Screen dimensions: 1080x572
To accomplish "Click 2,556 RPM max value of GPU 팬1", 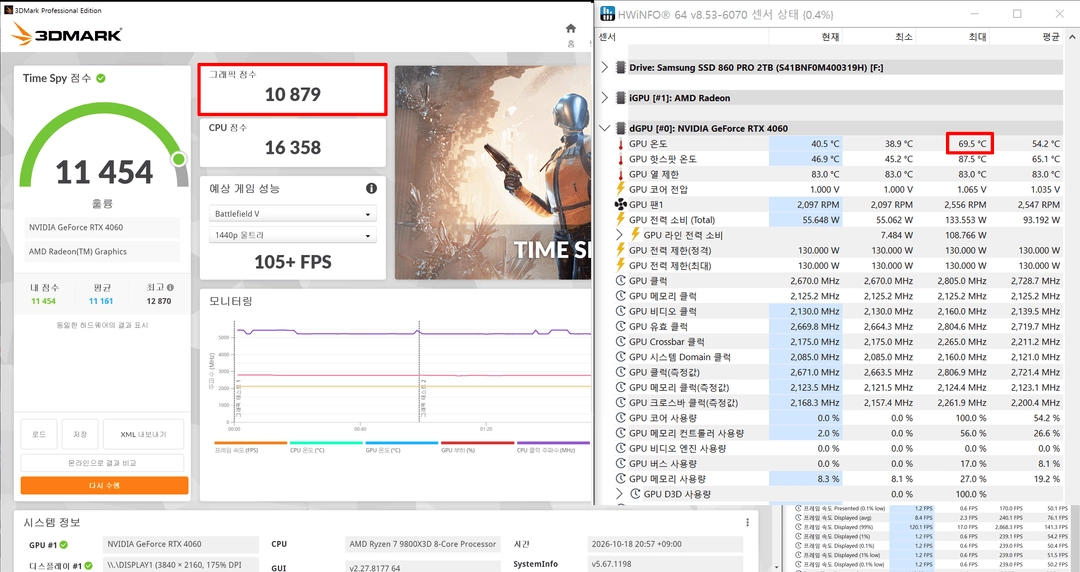I will tap(965, 205).
